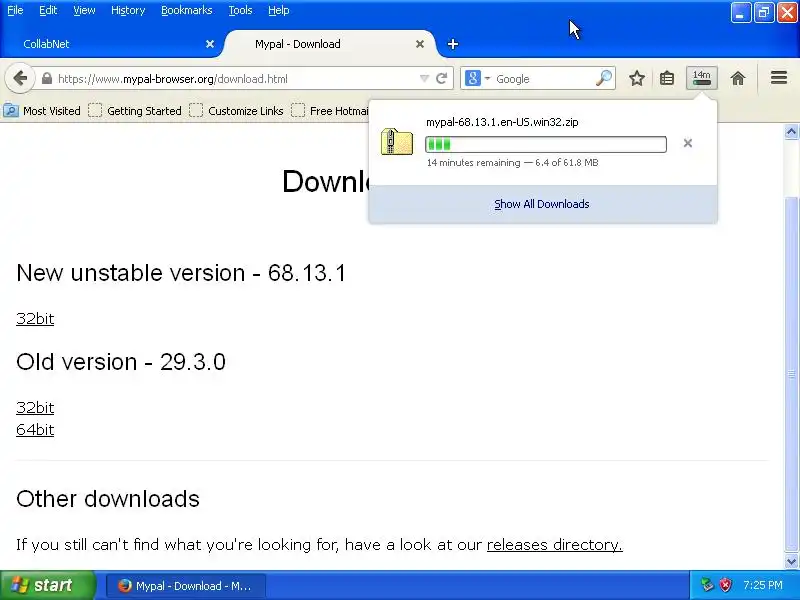
Task: Open the Bookmarks menu
Action: coord(187,10)
